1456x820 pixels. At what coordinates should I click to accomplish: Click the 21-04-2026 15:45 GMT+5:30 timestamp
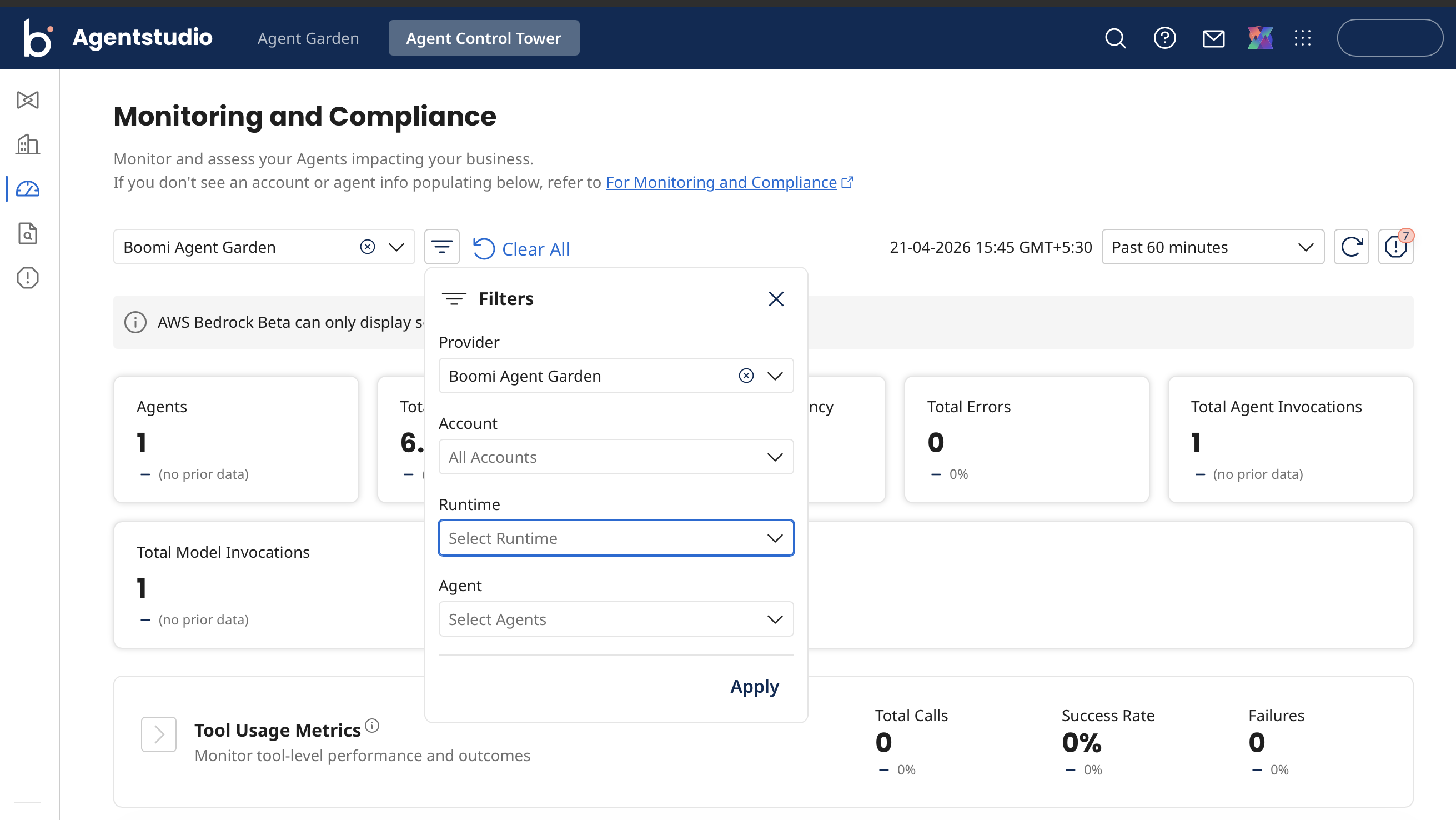coord(991,247)
